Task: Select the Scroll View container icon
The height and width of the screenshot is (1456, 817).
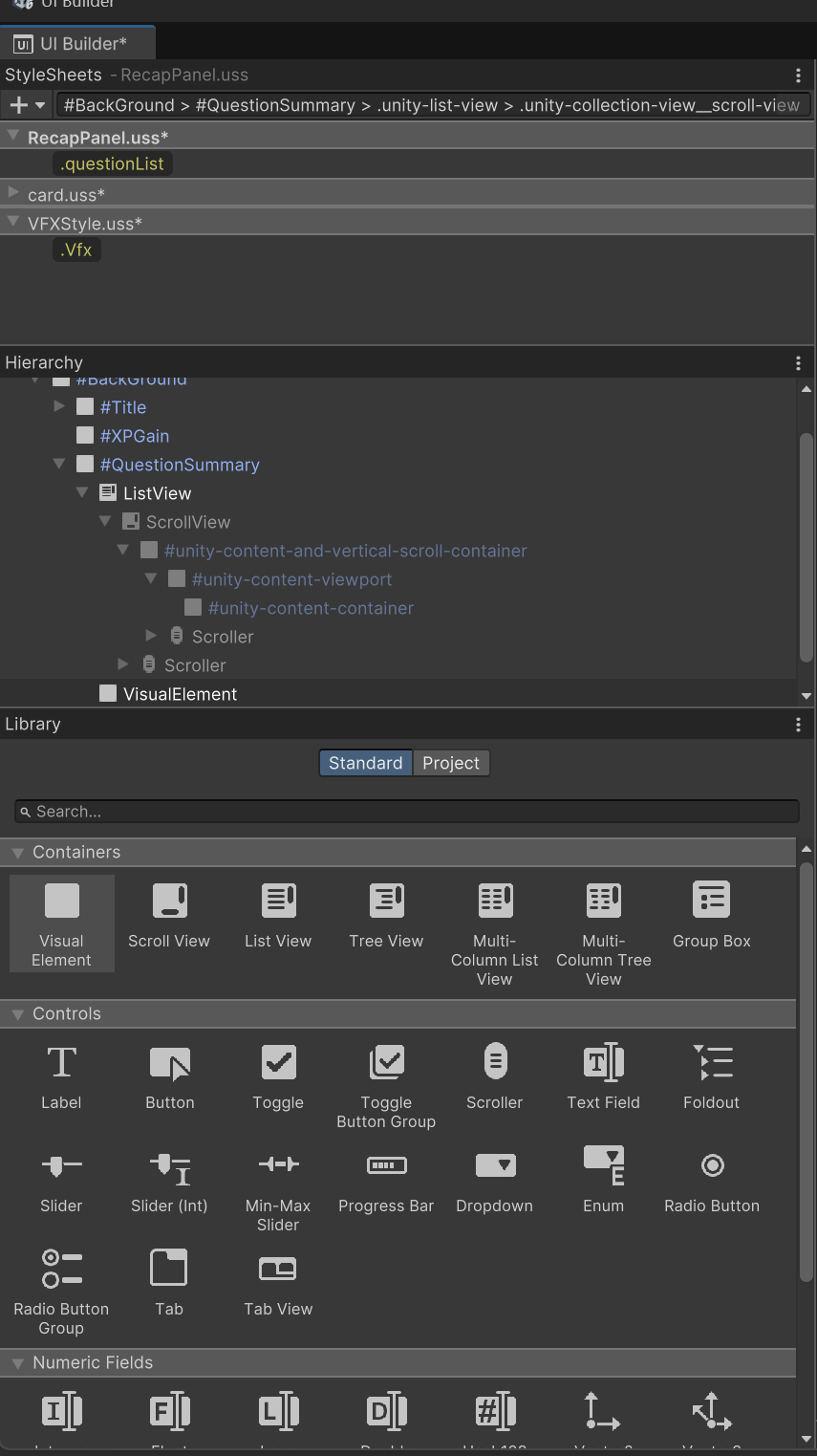Action: coord(169,901)
